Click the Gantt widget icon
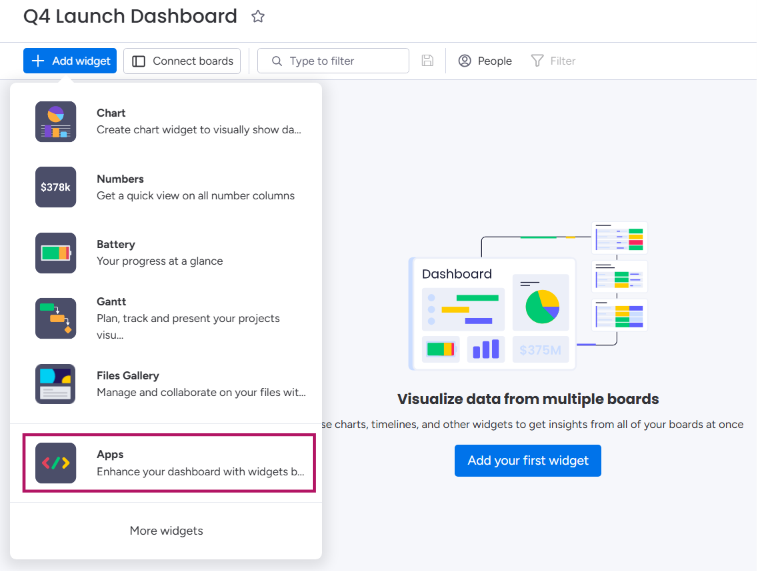The height and width of the screenshot is (571, 757). pyautogui.click(x=56, y=319)
